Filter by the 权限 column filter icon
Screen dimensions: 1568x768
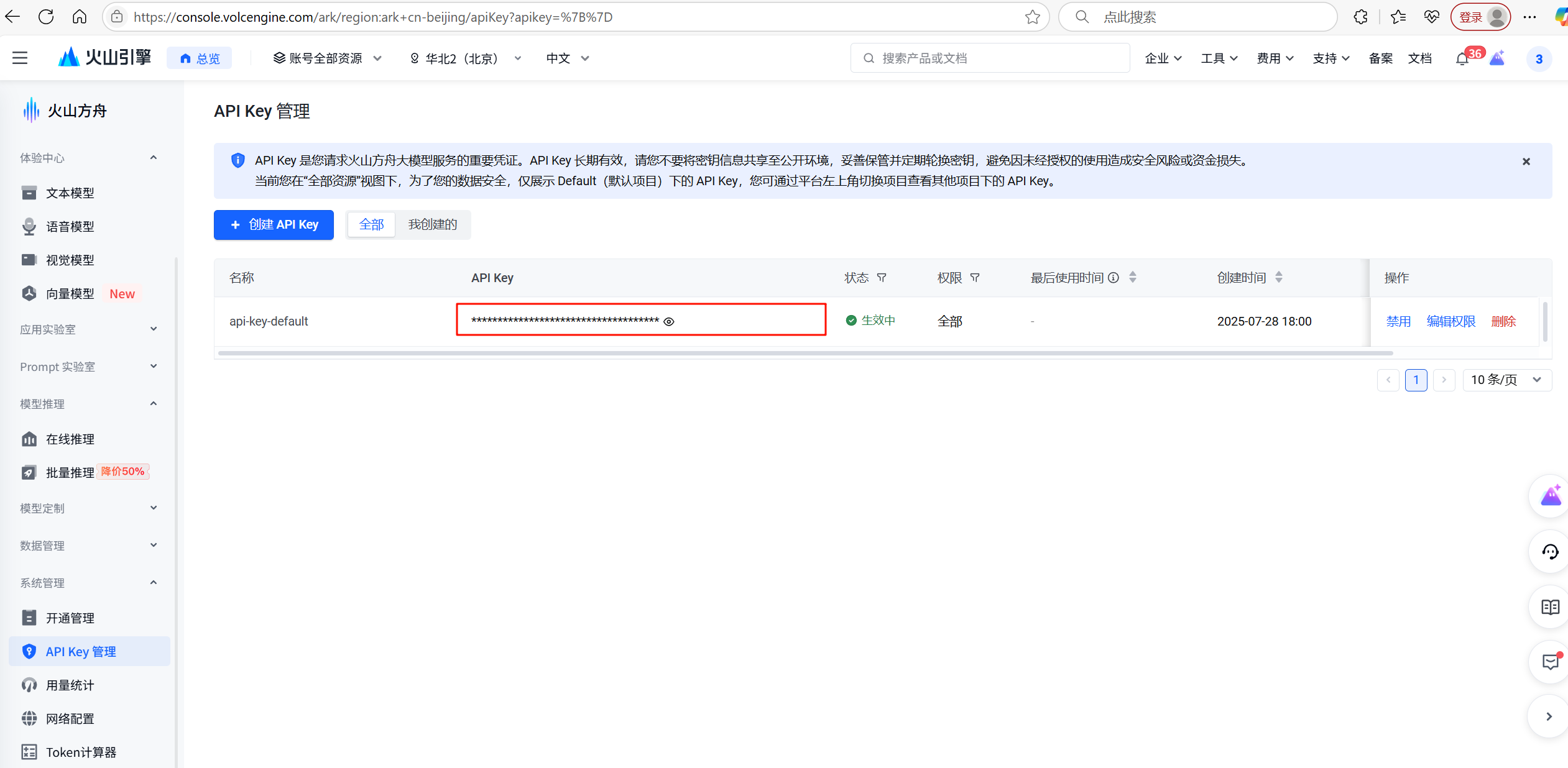point(975,278)
